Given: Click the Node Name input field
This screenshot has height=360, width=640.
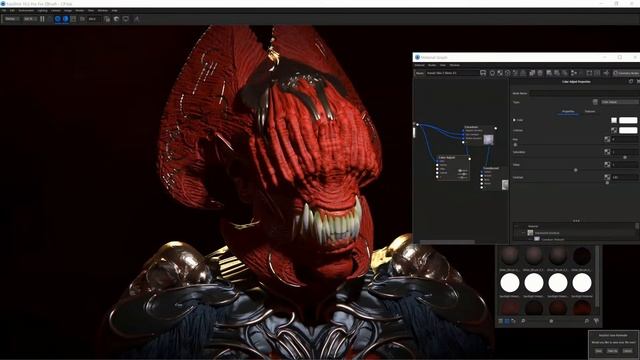Looking at the screenshot, I should pos(584,93).
